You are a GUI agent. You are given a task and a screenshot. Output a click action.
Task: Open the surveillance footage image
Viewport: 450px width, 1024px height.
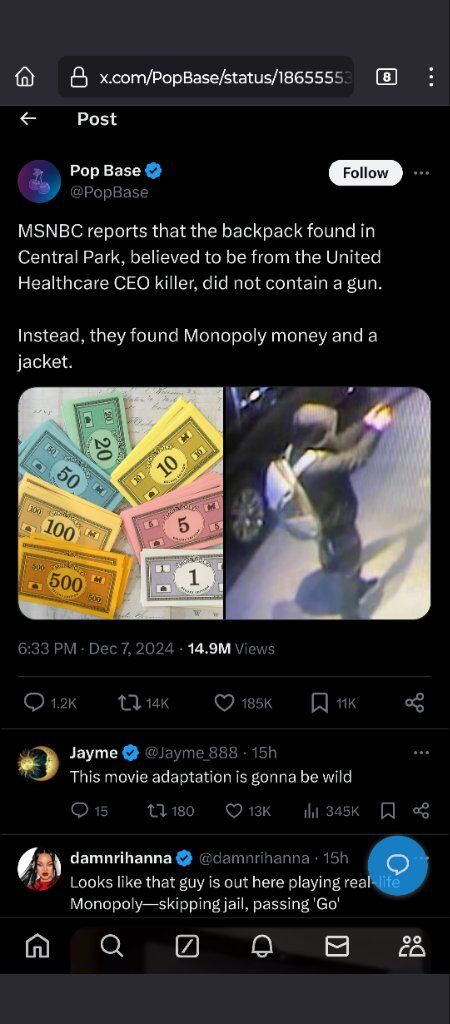(x=328, y=503)
